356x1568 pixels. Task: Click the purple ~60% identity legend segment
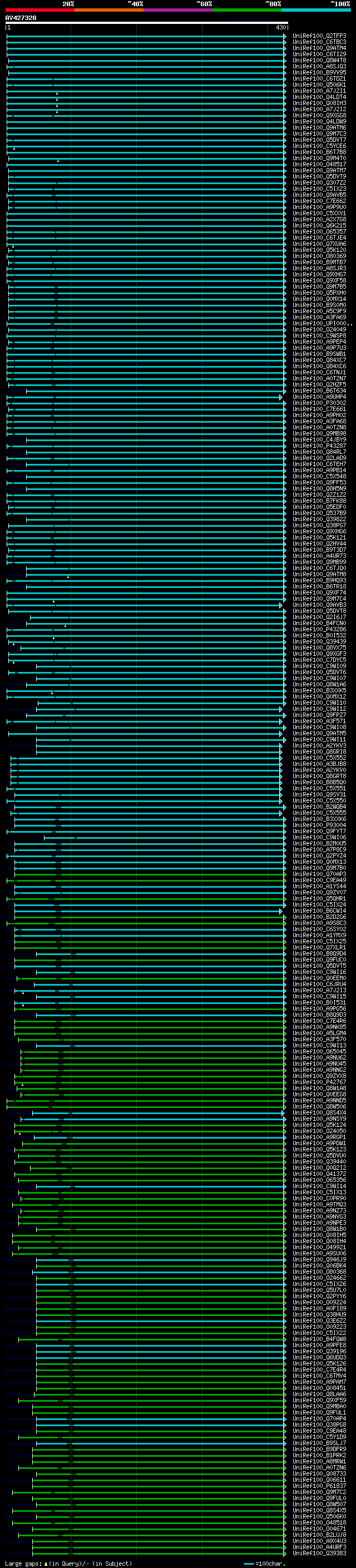point(179,11)
